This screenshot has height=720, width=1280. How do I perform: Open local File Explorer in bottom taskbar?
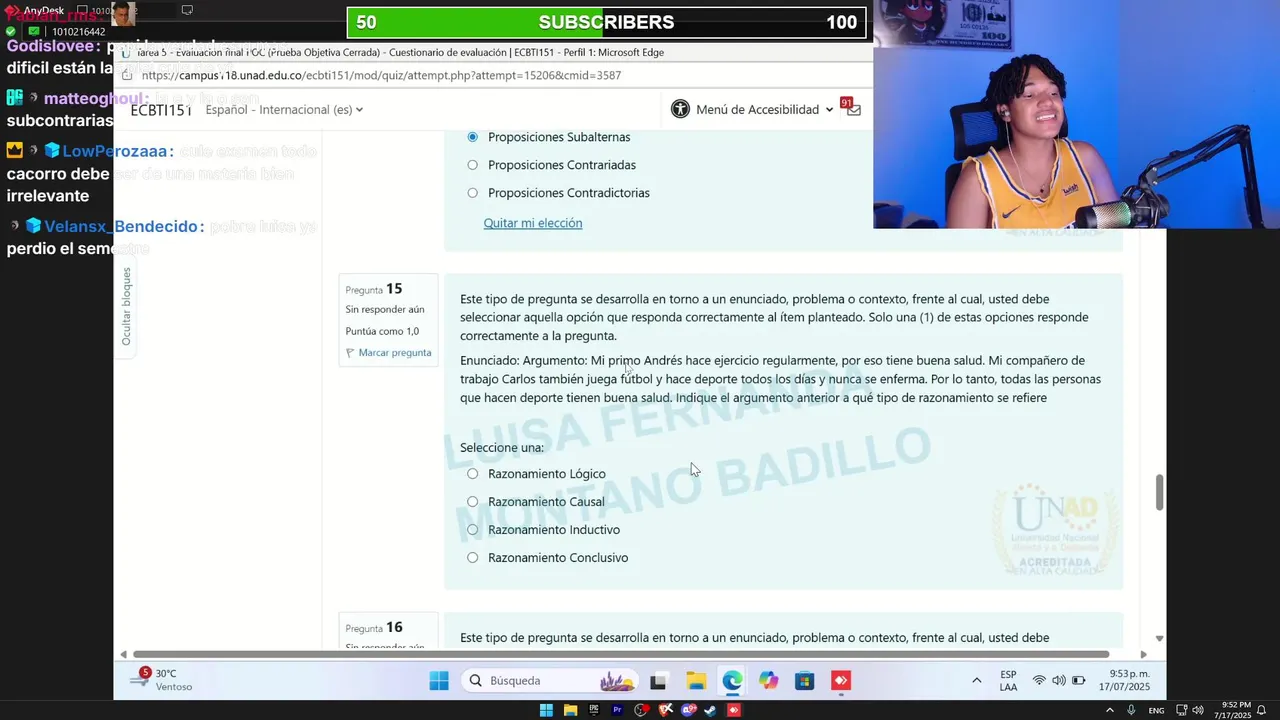(570, 710)
